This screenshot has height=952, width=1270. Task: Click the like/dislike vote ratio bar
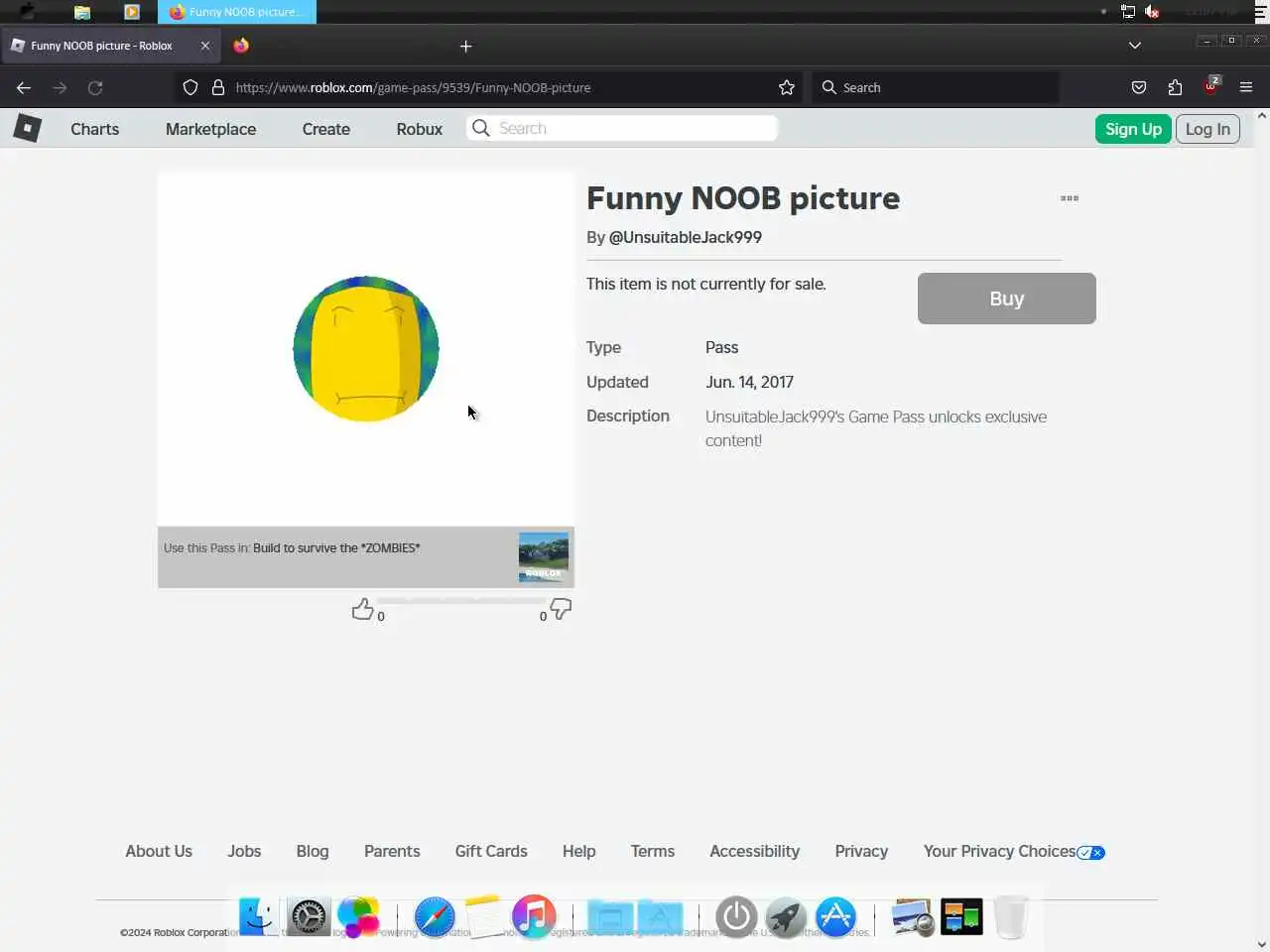[x=461, y=601]
